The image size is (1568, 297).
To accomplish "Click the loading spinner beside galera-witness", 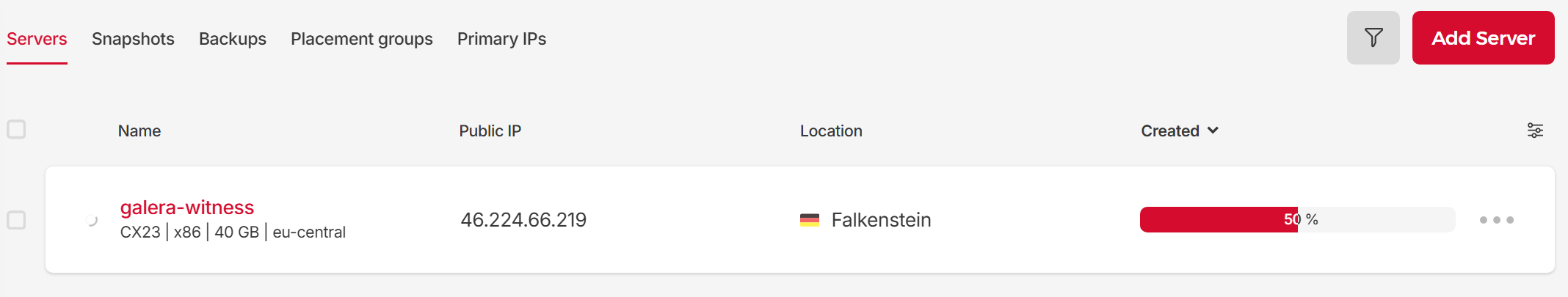I will coord(91,220).
